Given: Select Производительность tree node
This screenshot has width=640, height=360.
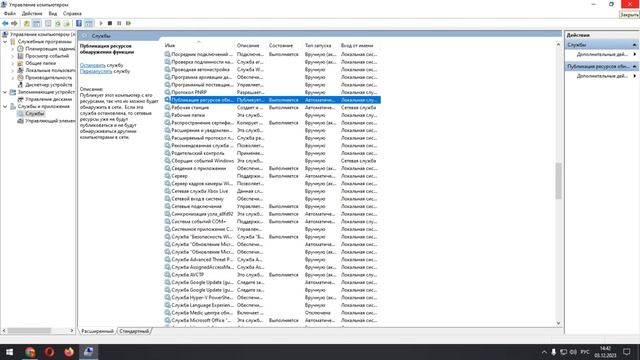Looking at the screenshot, I should (x=44, y=78).
